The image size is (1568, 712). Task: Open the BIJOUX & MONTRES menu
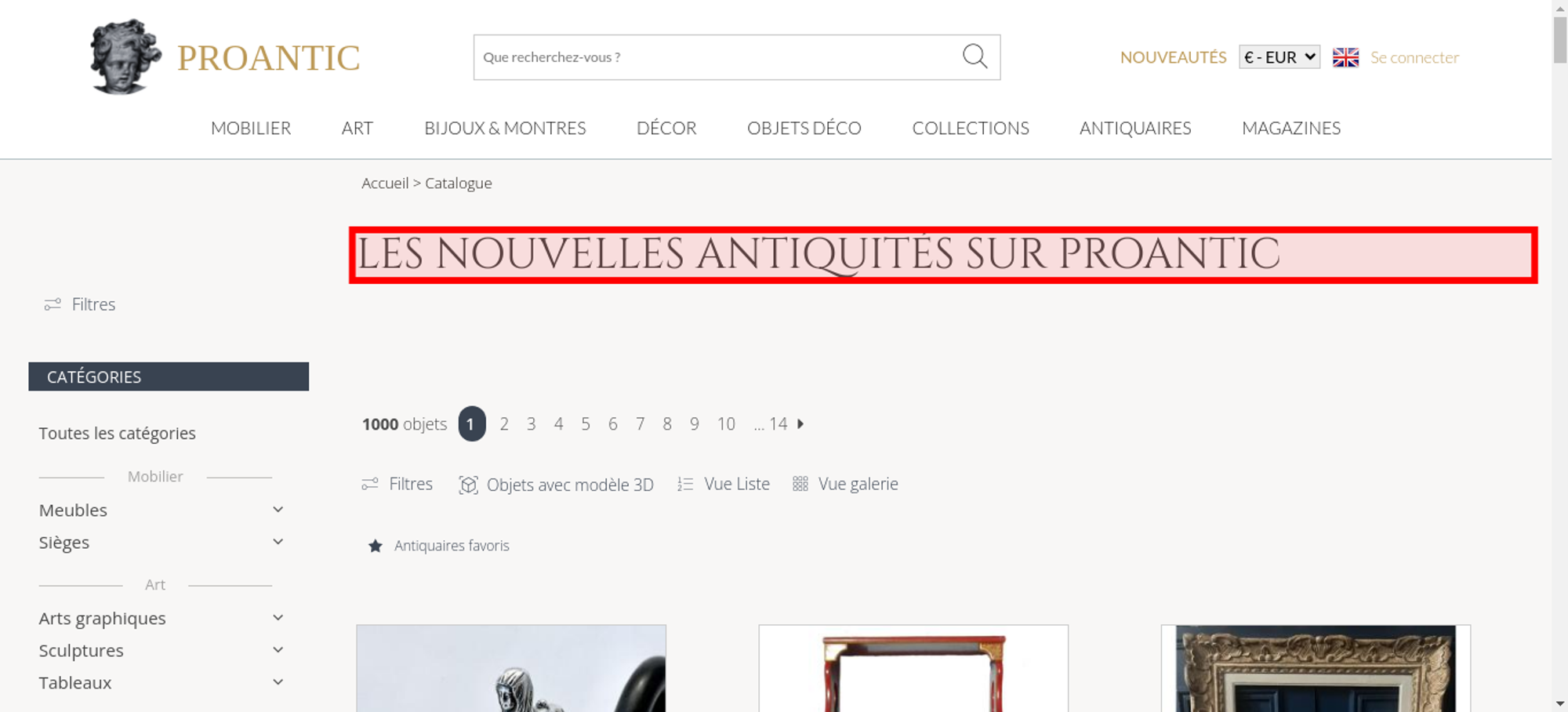(x=505, y=128)
